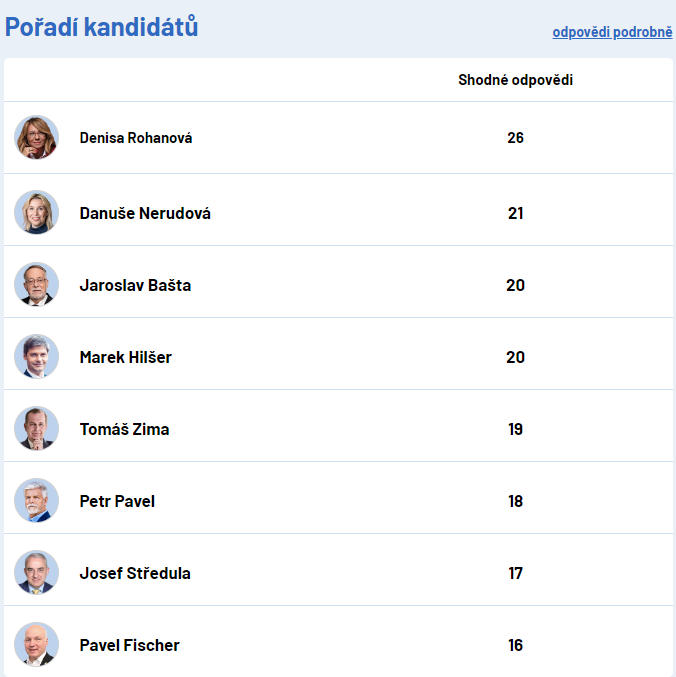The height and width of the screenshot is (677, 676).
Task: Open the 'odpovědi podrobně' link
Action: pyautogui.click(x=612, y=32)
